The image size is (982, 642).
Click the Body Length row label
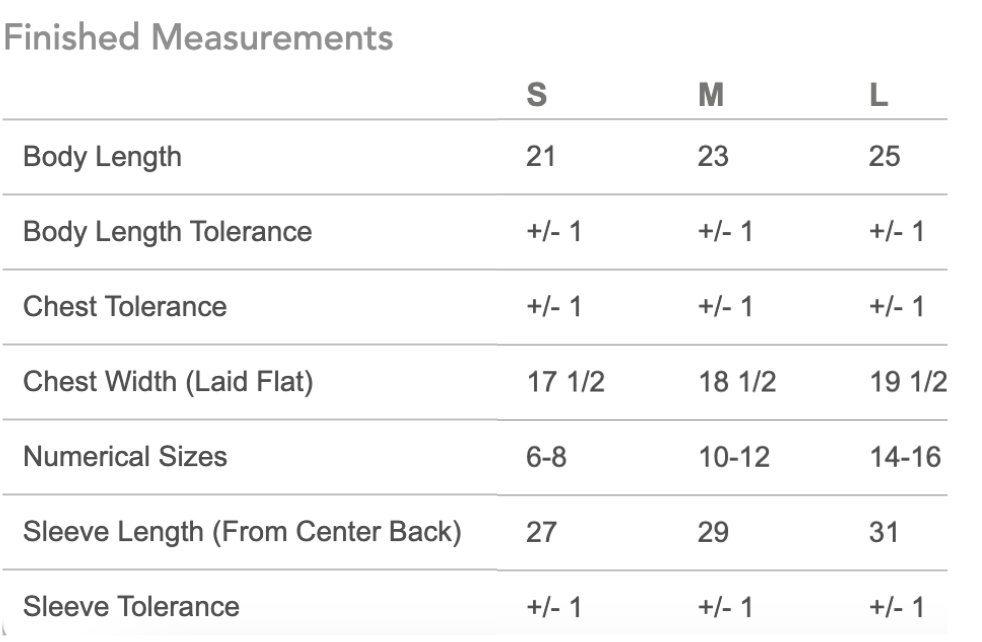click(102, 157)
